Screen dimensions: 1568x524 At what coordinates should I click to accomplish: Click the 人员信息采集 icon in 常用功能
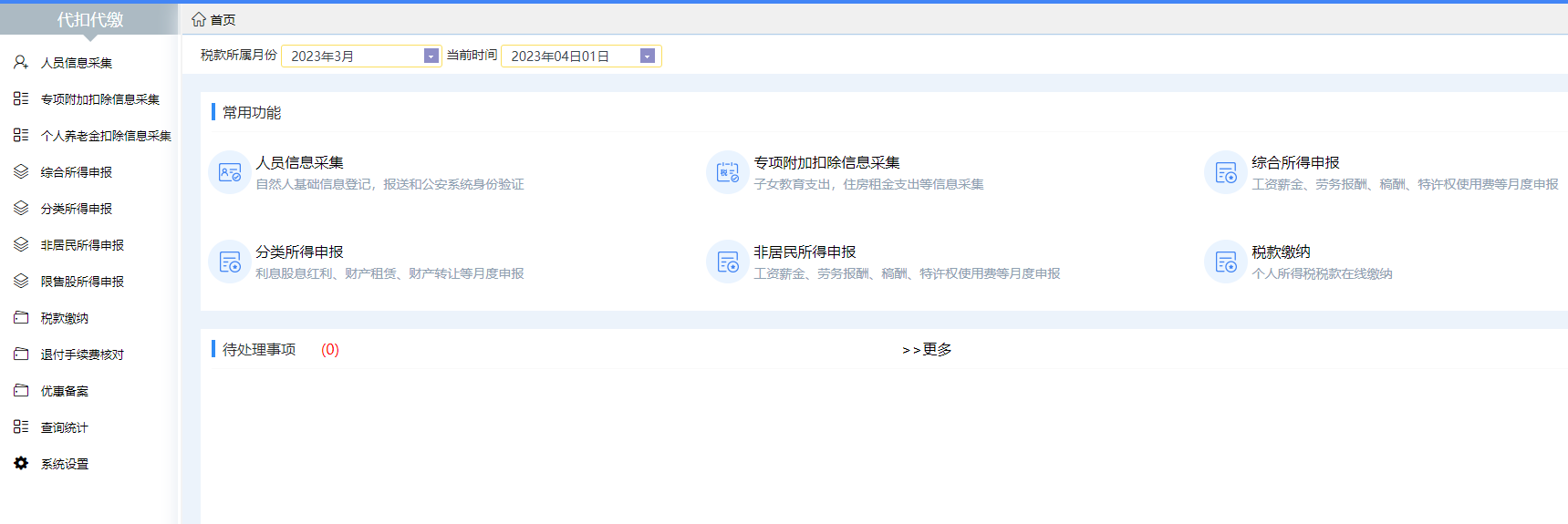229,172
